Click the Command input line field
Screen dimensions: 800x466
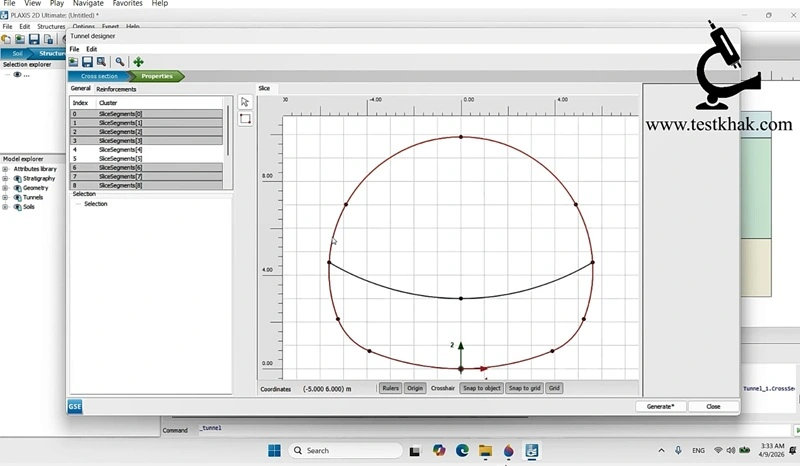492,429
